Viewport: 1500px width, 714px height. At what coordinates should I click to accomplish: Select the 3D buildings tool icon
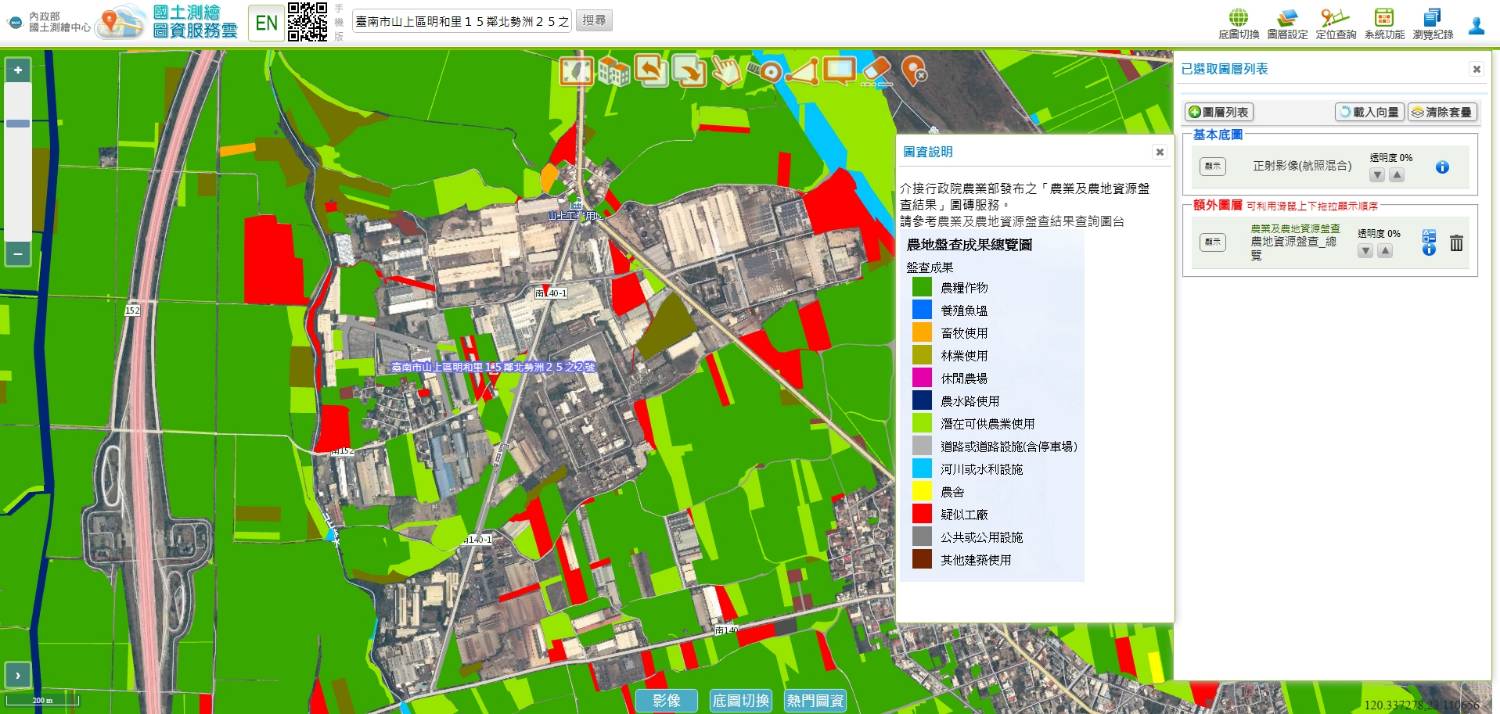614,71
